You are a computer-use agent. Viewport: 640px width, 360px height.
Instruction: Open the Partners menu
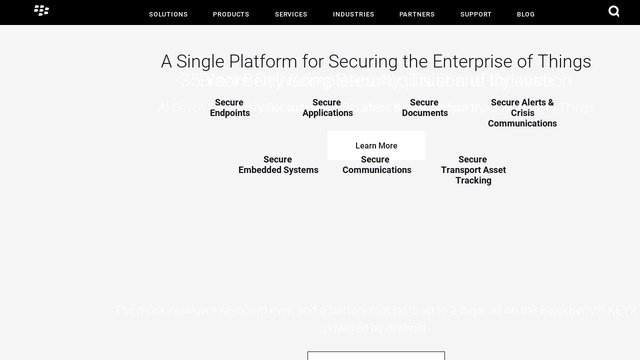(x=417, y=14)
